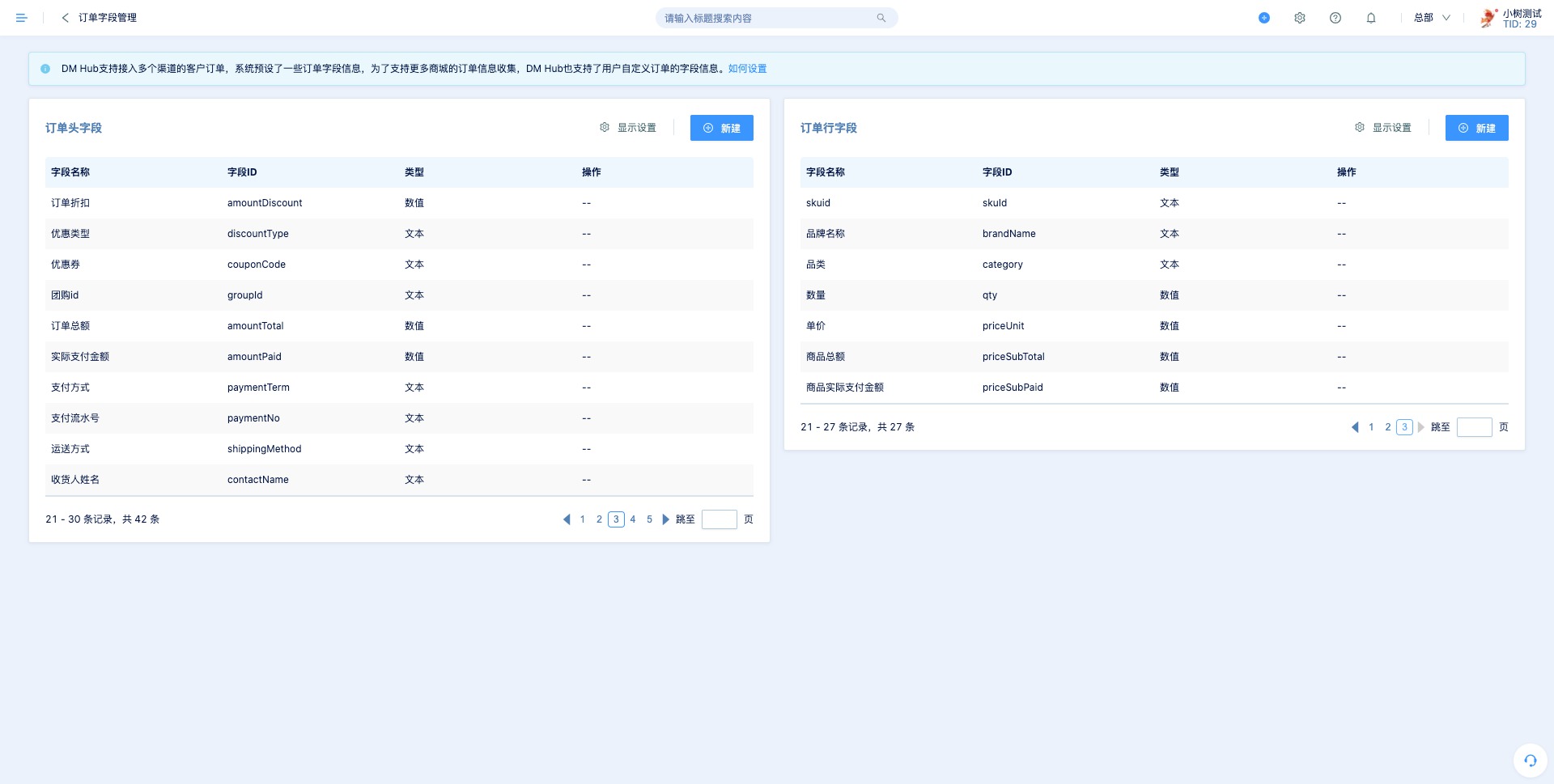This screenshot has width=1554, height=784.
Task: Go to page 1 in 订单行字段
Action: point(1371,427)
